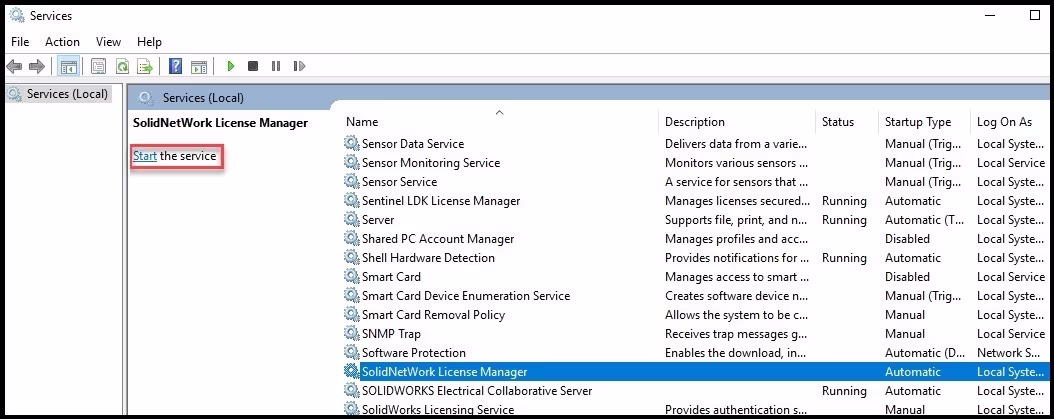Click Network S... log on for Software Protection
Viewport: 1054px width, 419px height.
tap(1010, 353)
